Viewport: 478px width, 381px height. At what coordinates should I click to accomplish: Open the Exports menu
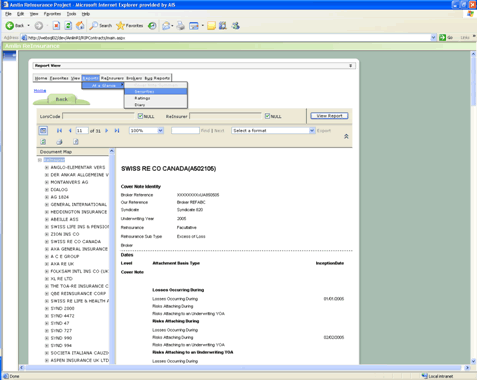91,78
